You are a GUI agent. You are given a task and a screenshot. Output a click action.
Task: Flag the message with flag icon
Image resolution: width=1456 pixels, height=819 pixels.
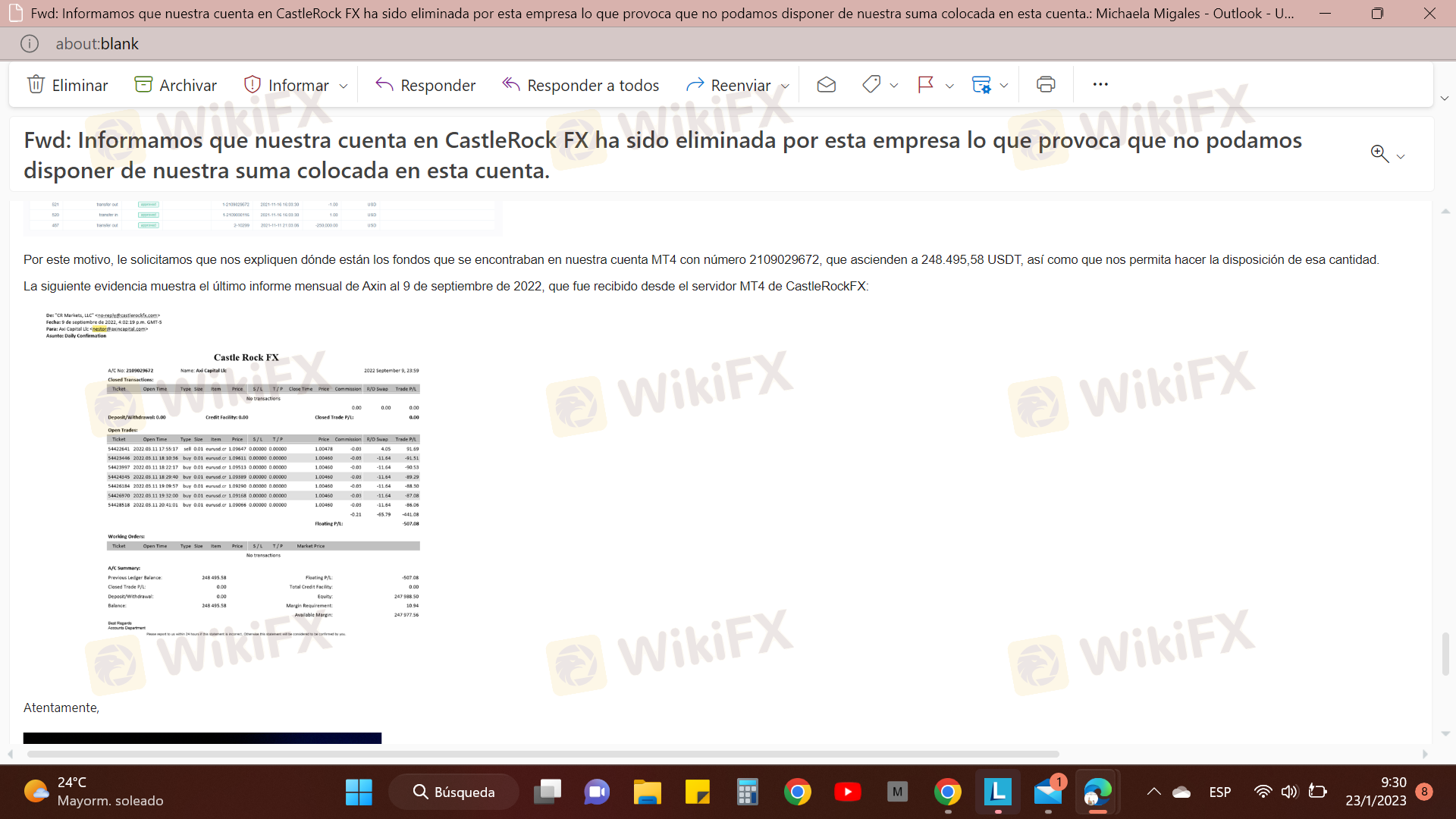click(x=925, y=85)
